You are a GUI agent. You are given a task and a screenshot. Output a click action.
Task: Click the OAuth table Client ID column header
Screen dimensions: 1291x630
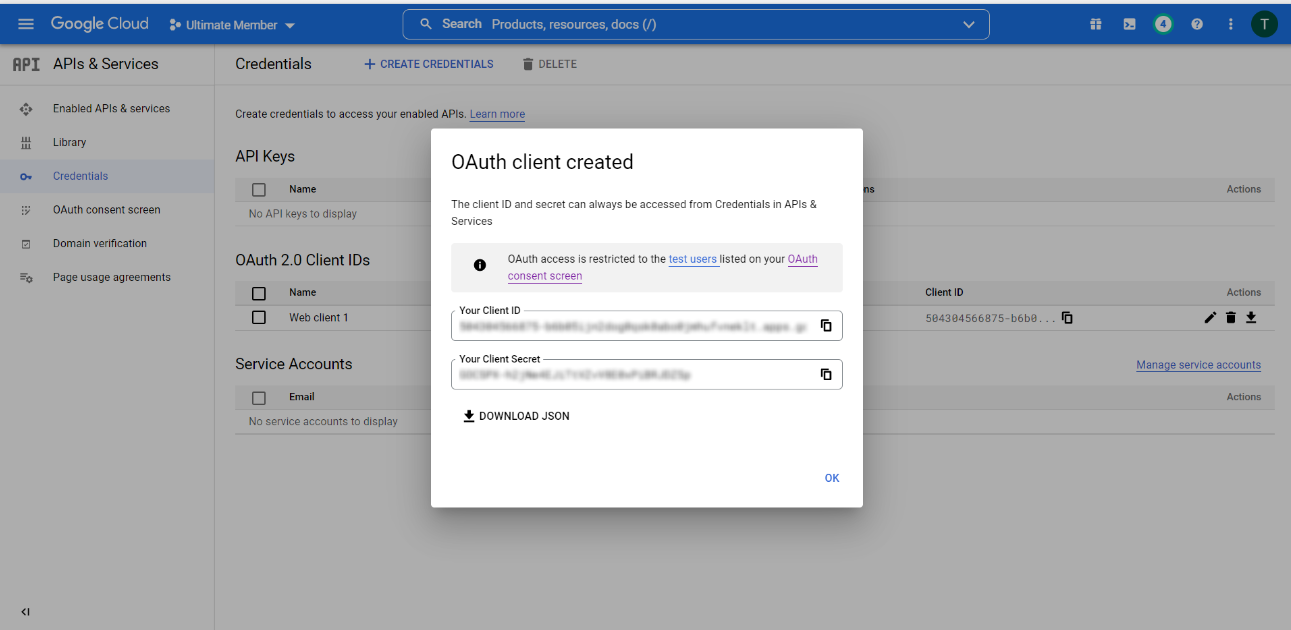click(x=944, y=293)
